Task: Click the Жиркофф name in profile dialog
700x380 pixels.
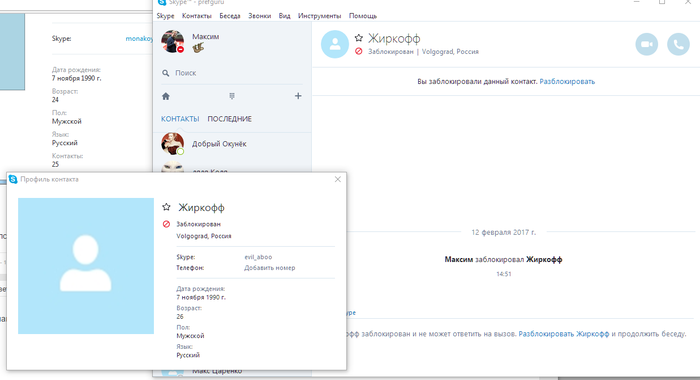Action: click(201, 207)
